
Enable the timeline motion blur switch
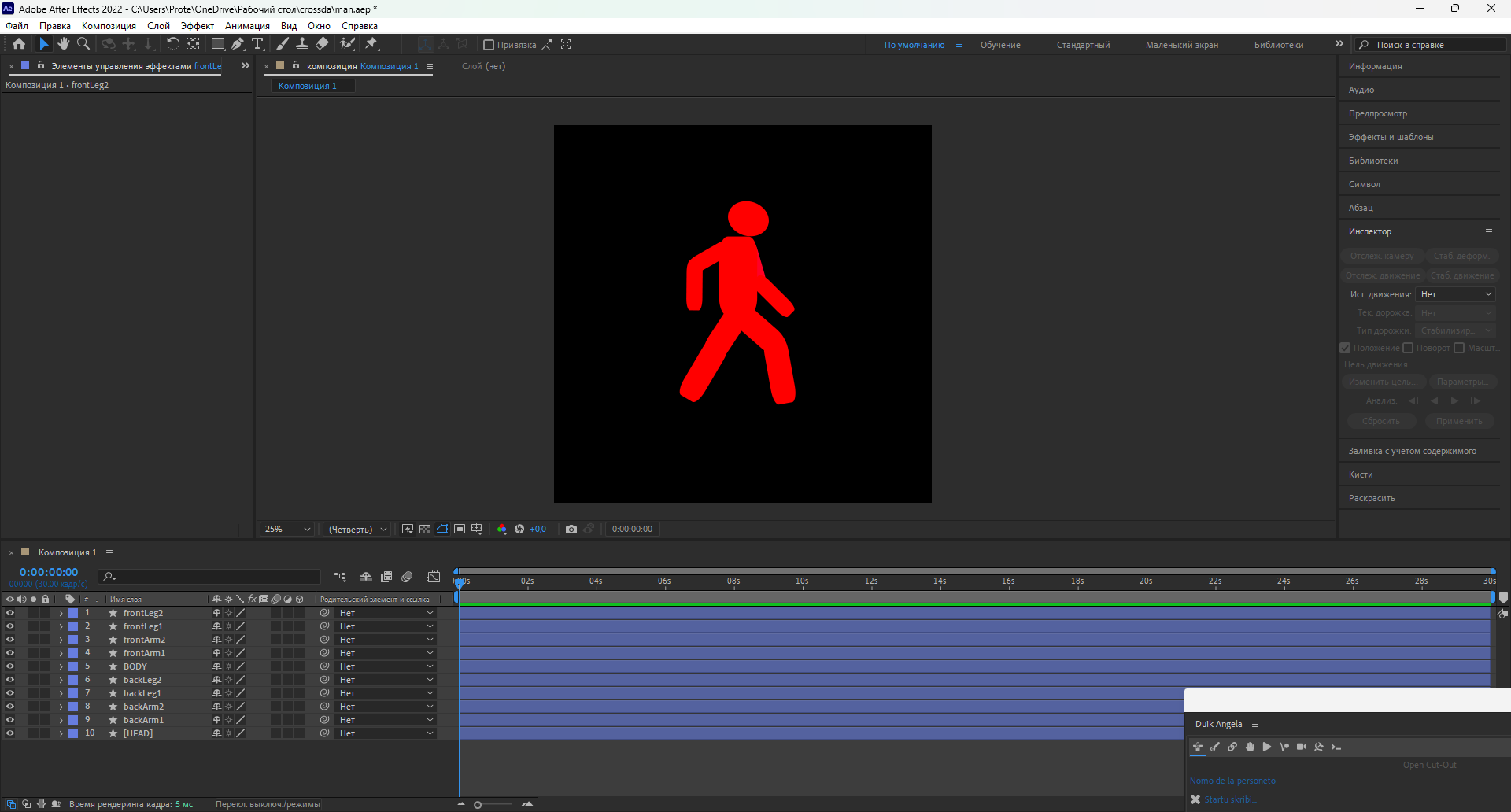407,577
